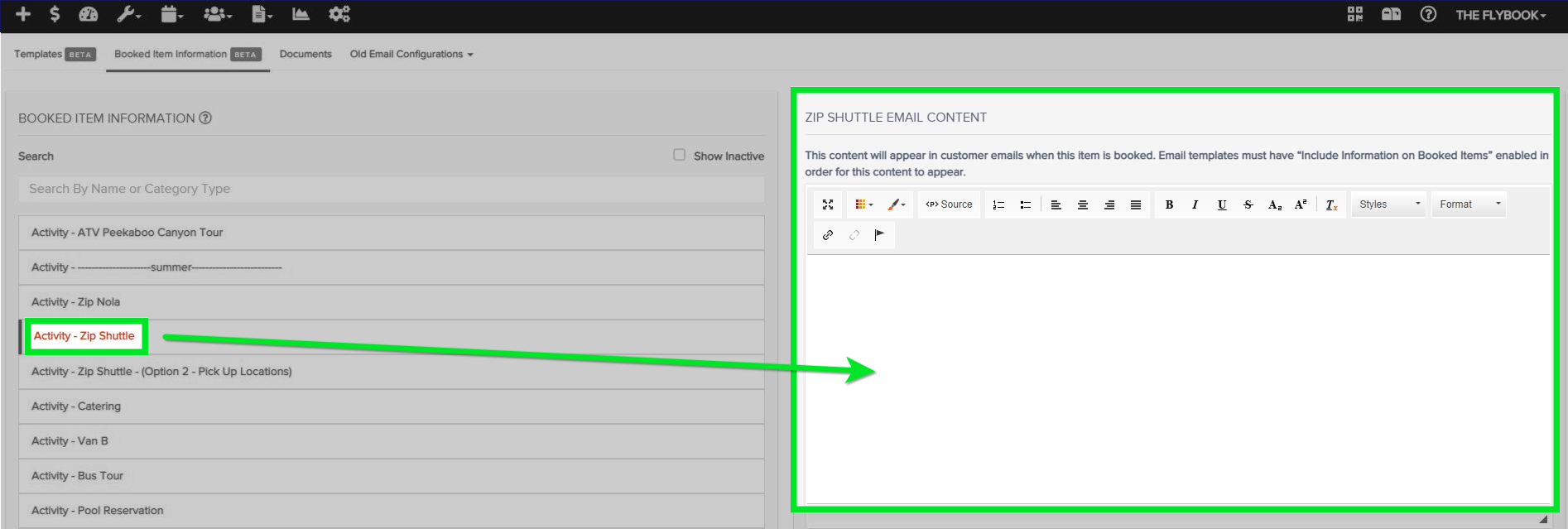
Task: Center align text
Action: 1082,204
